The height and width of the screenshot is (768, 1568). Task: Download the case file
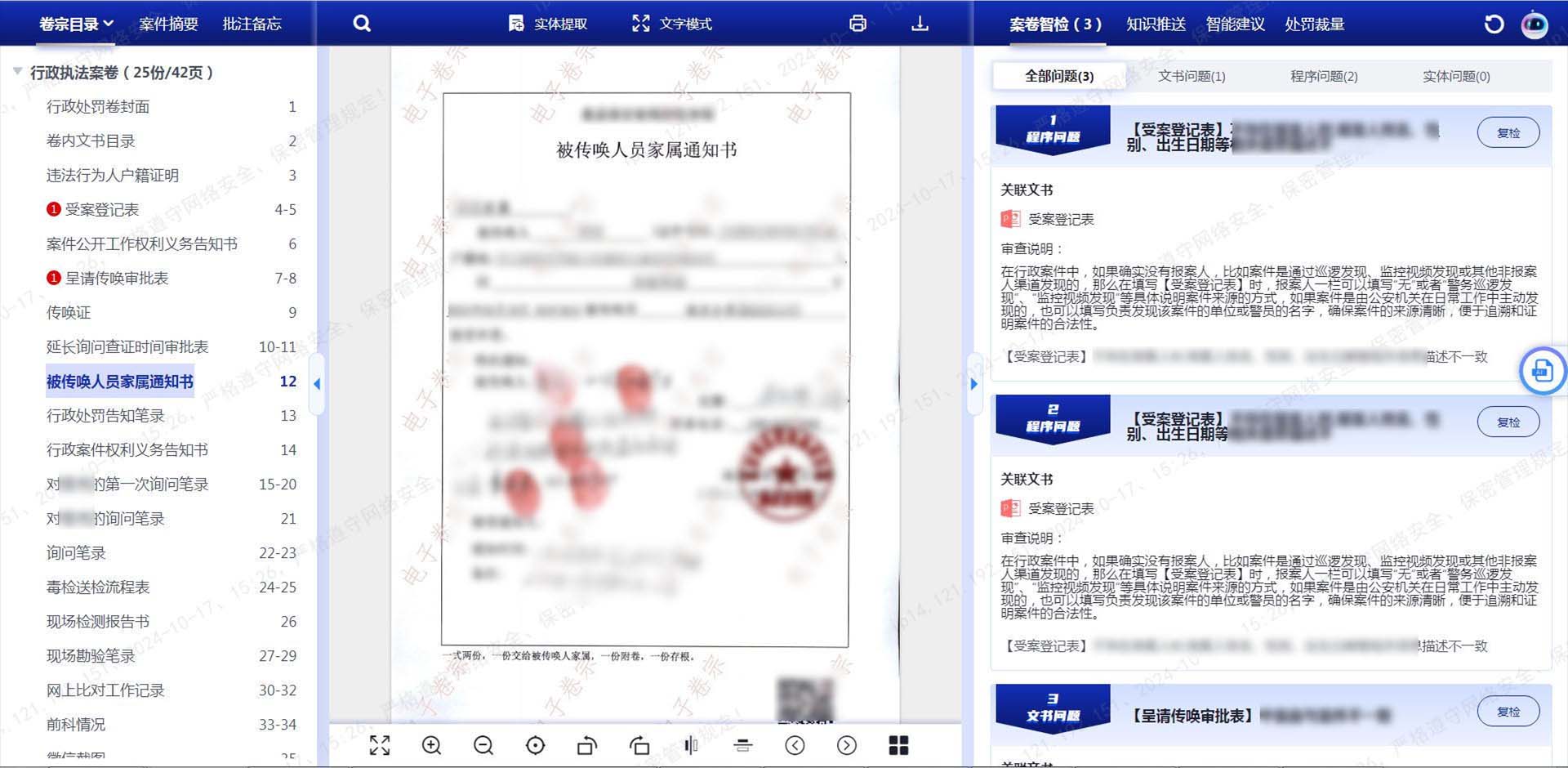919,24
